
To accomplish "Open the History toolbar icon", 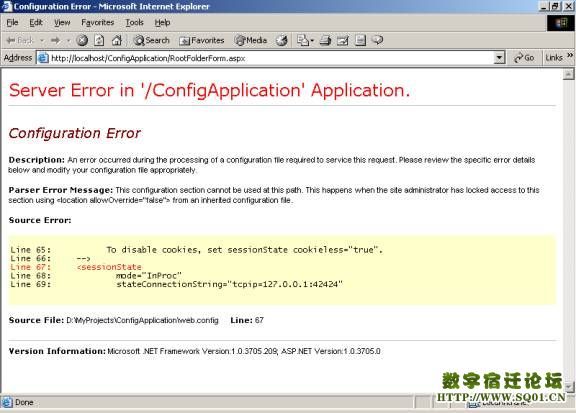I will point(282,40).
